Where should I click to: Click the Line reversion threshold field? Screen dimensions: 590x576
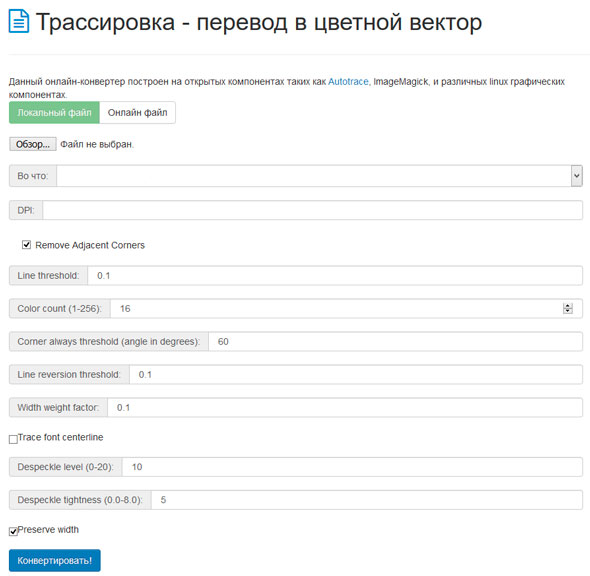point(356,374)
